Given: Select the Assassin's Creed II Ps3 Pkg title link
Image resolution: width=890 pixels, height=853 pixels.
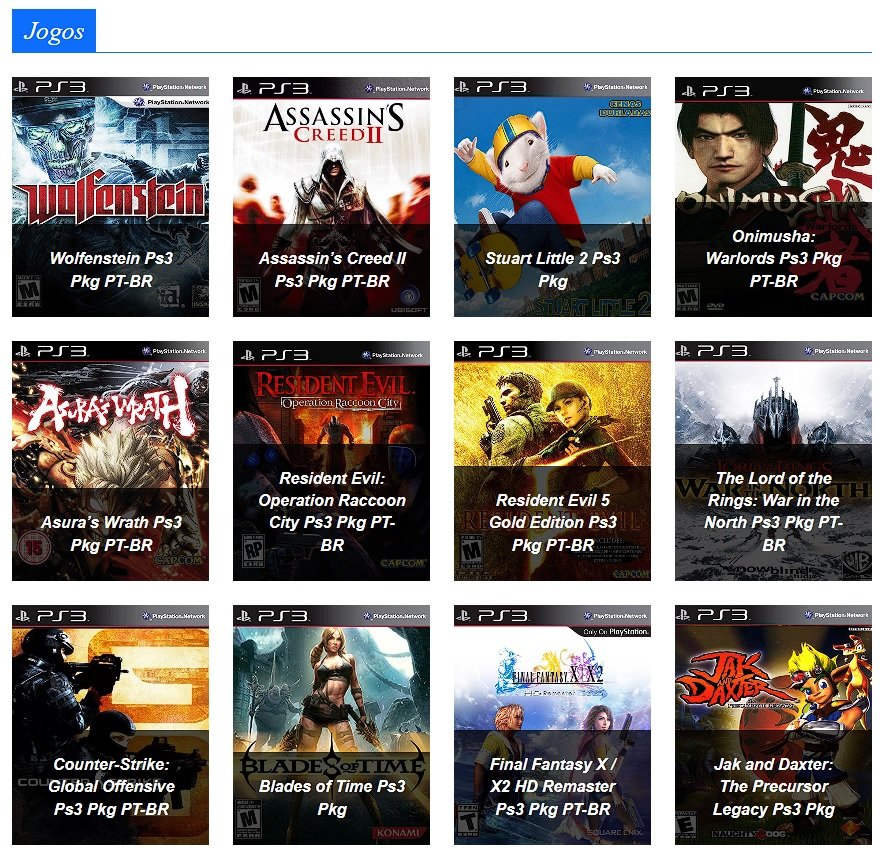Looking at the screenshot, I should [x=331, y=270].
